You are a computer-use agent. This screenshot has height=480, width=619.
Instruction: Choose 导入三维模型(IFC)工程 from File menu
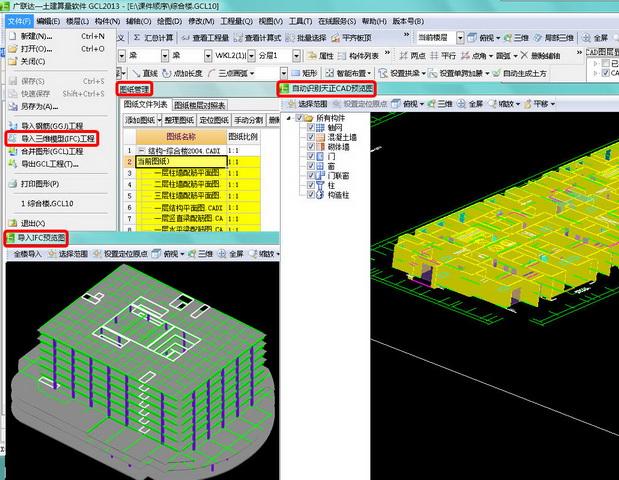tap(52, 139)
